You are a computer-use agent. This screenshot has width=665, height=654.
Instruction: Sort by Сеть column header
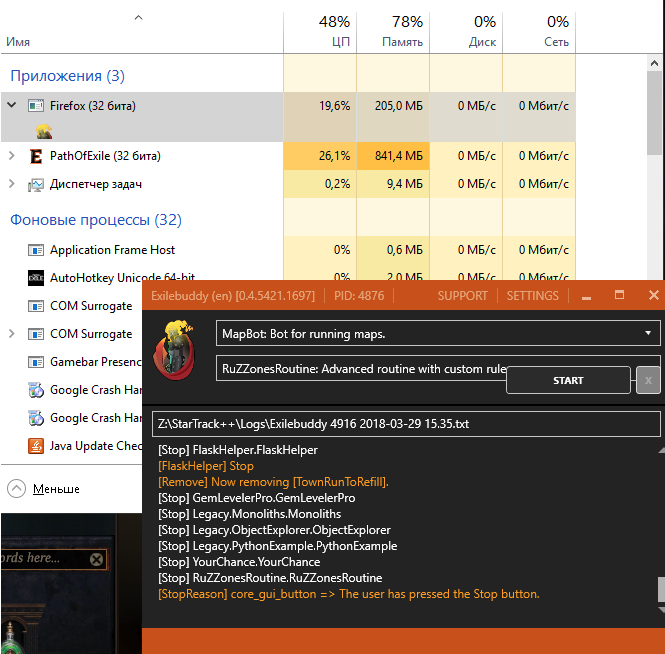pyautogui.click(x=556, y=42)
